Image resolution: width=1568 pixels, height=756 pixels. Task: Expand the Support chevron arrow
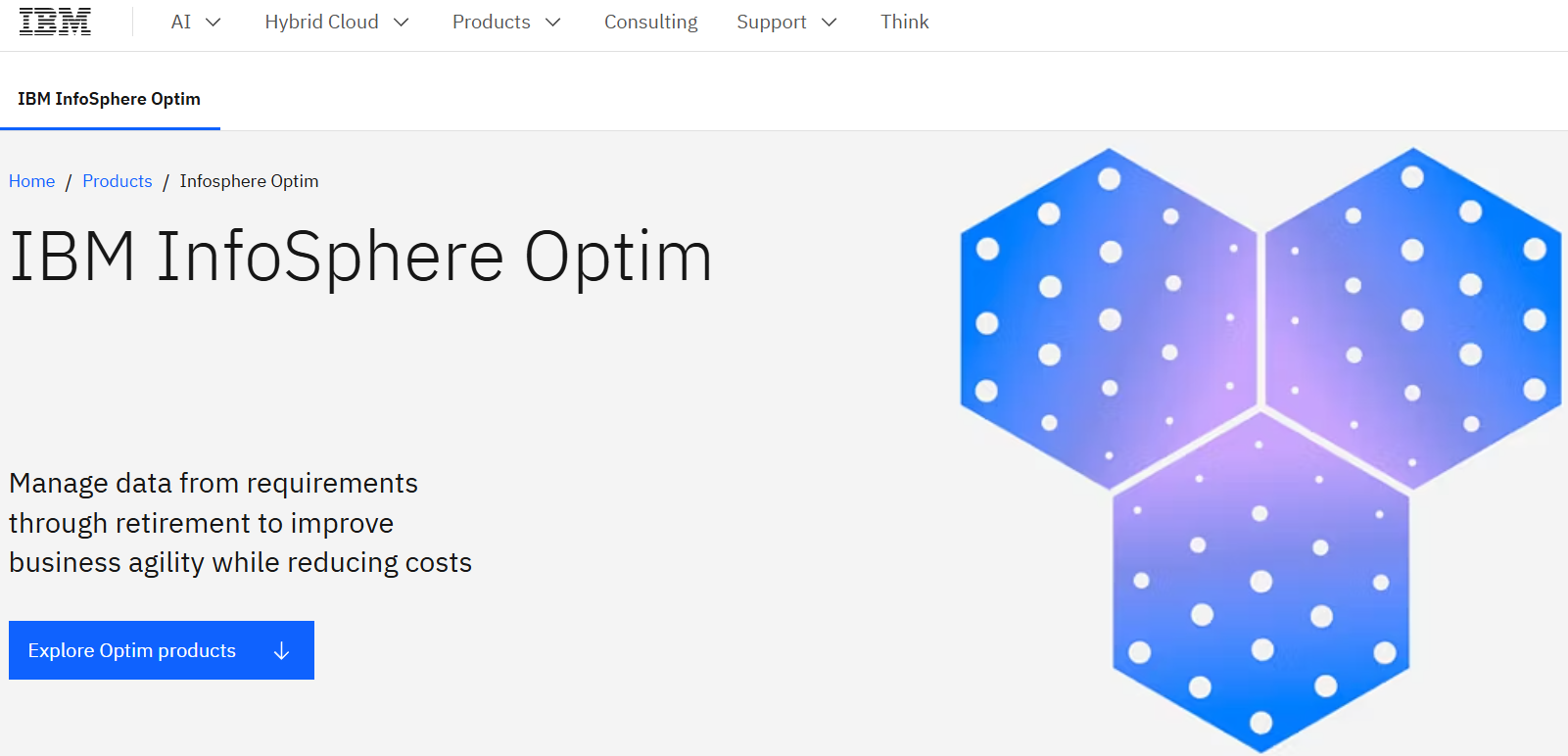[x=829, y=23]
